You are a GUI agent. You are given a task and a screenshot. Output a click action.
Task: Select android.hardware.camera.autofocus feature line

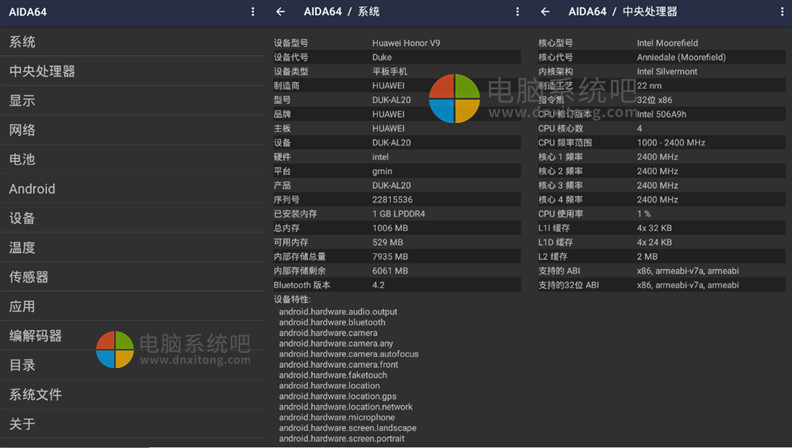coord(349,354)
